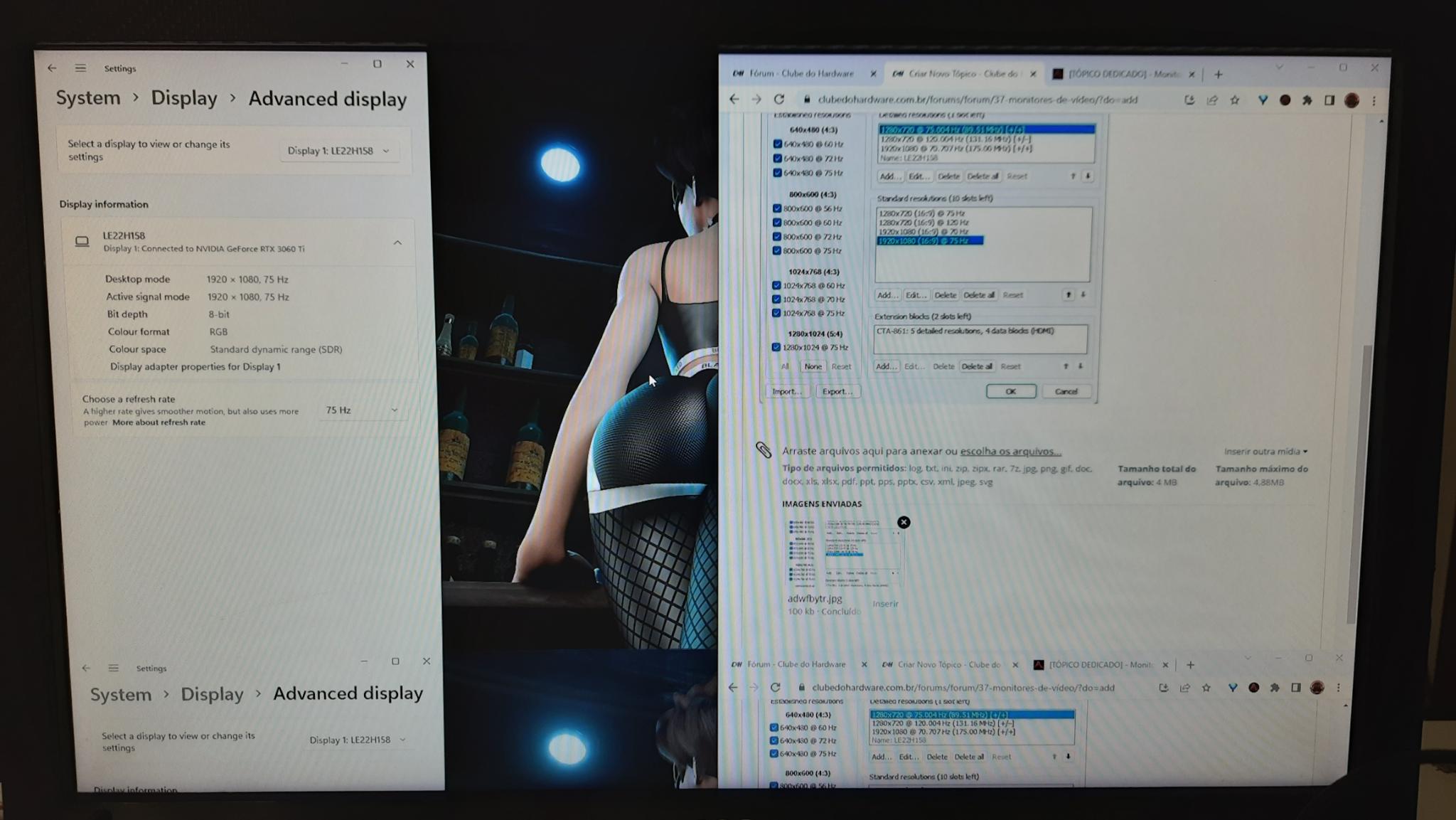Toggle upper 640x480 @ 75 Hz checkbox
This screenshot has width=1456, height=820.
point(777,173)
